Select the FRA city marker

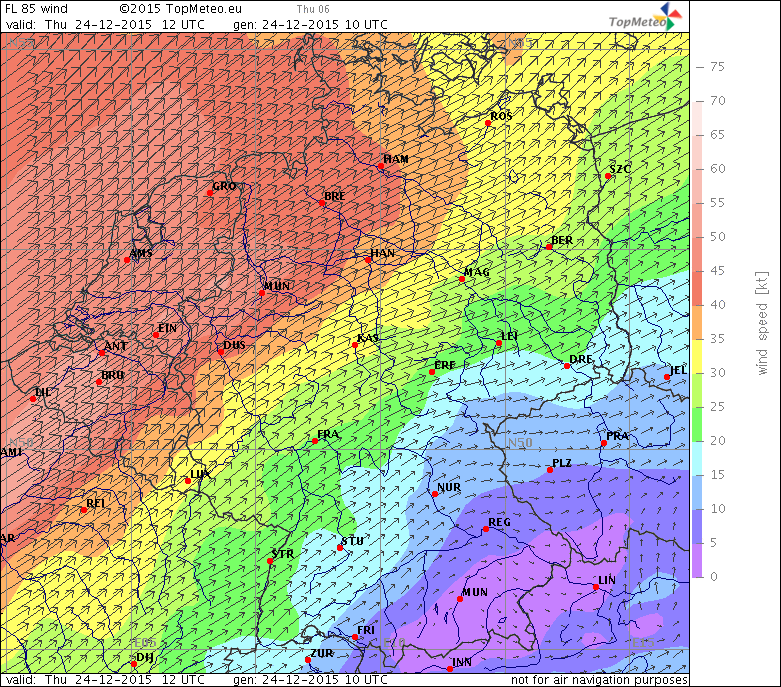(315, 441)
